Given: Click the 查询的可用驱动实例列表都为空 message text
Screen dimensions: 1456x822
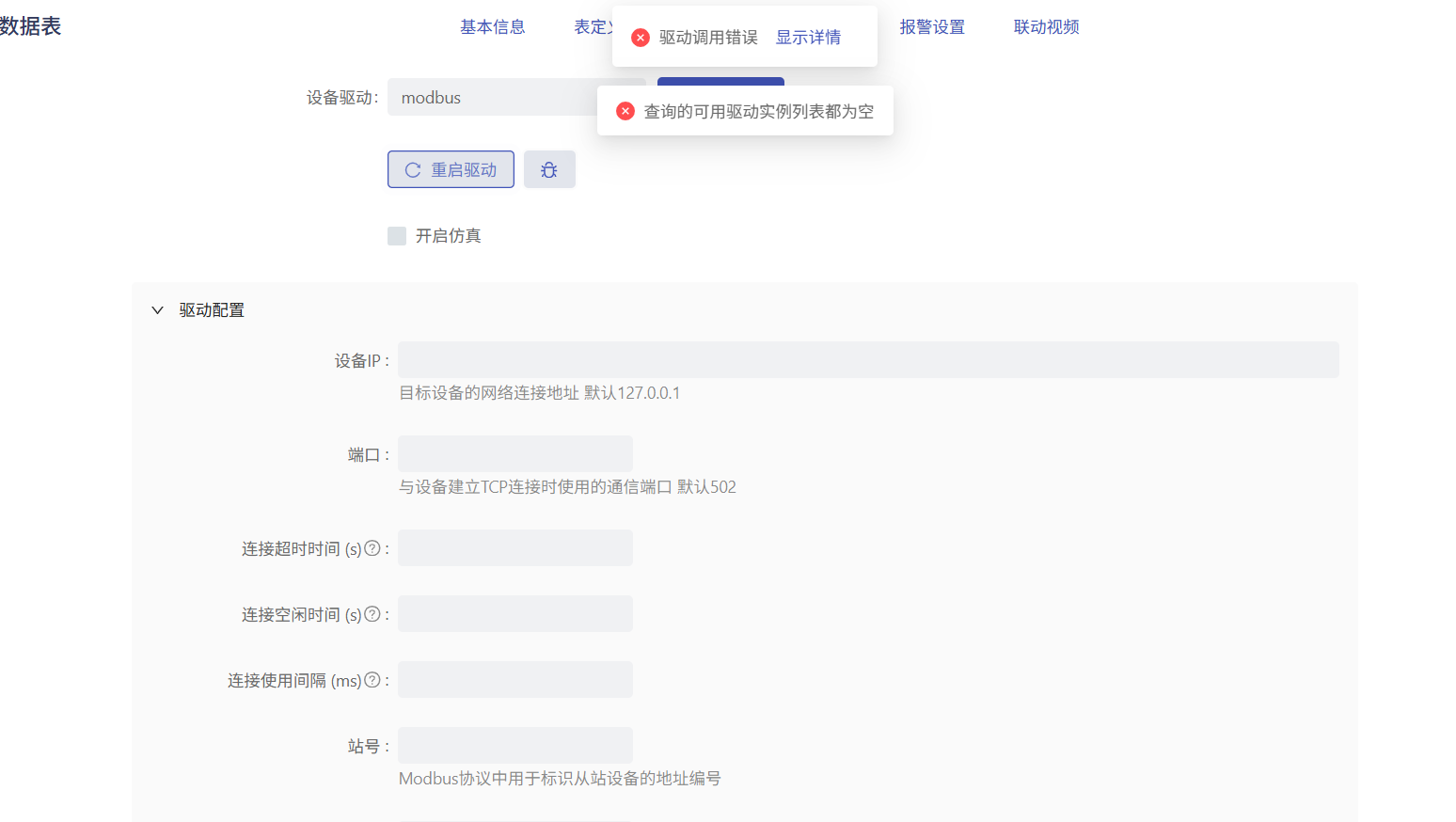Looking at the screenshot, I should (759, 111).
